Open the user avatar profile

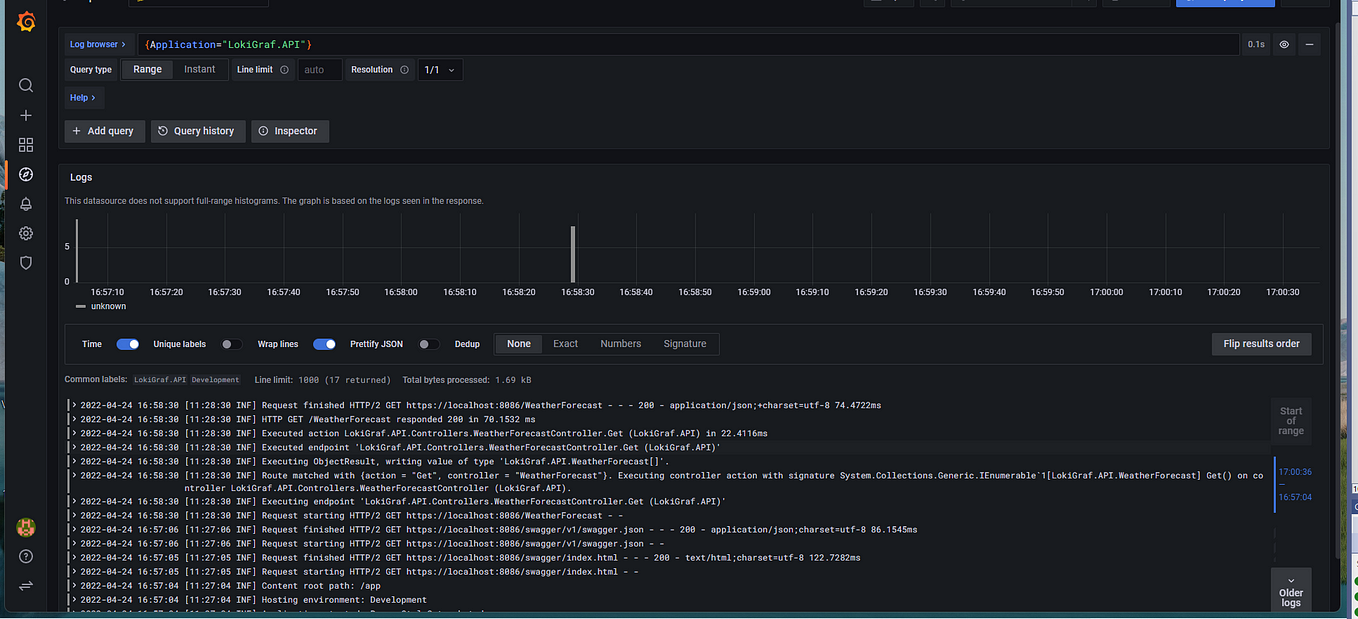point(26,527)
